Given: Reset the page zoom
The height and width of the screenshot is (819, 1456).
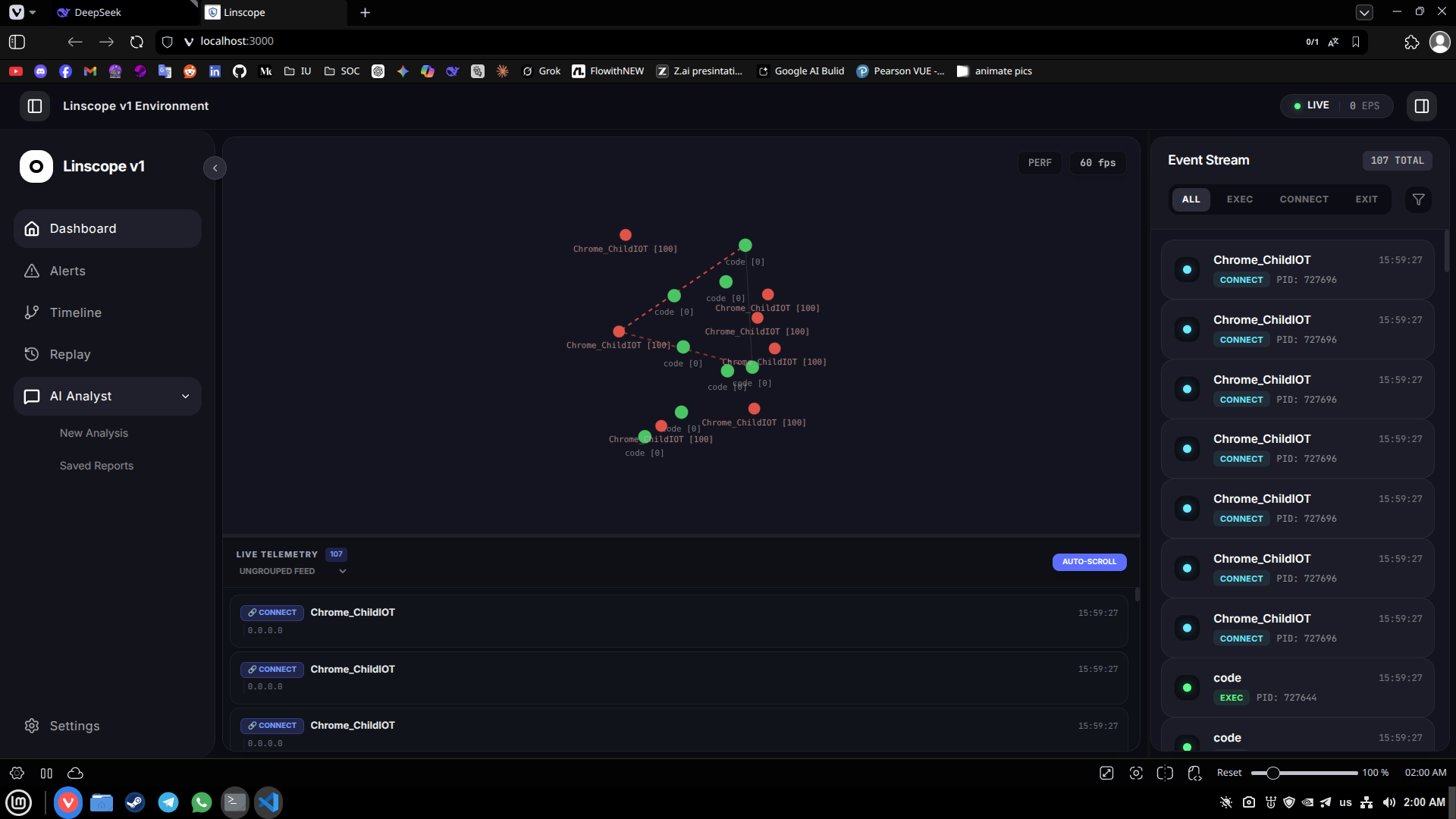Looking at the screenshot, I should (x=1229, y=773).
